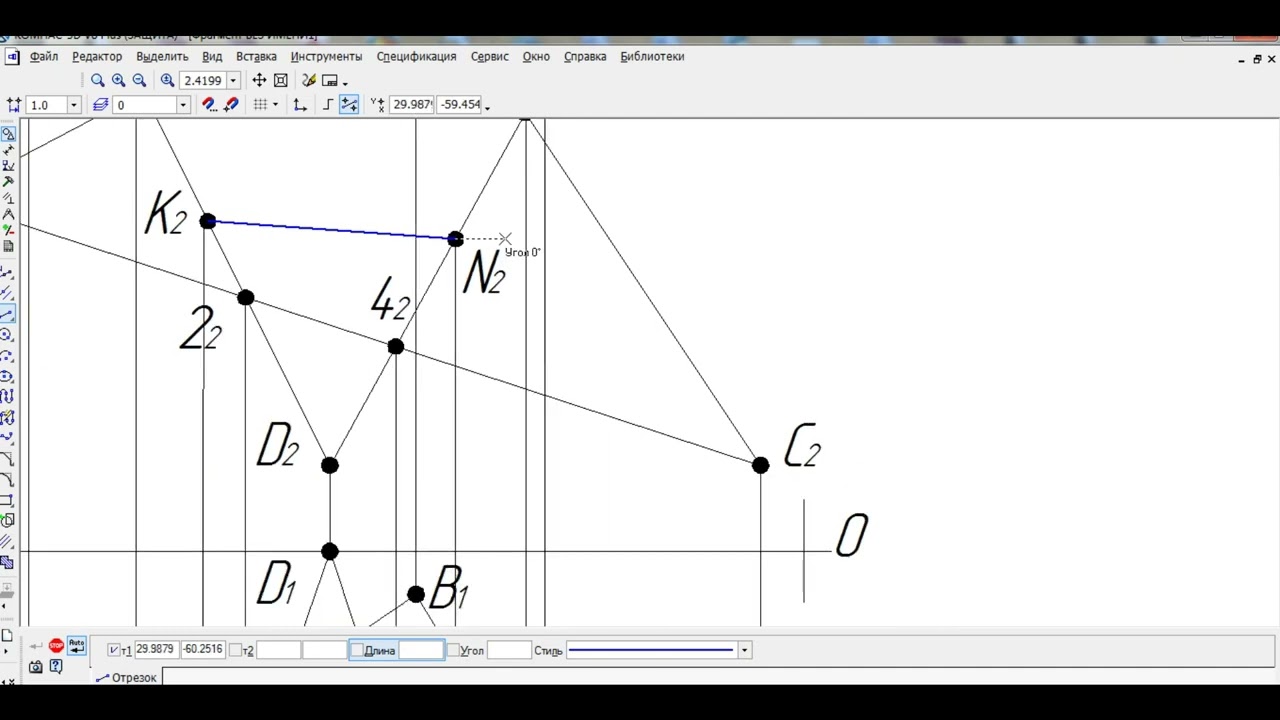This screenshot has width=1280, height=720.
Task: Open the Библиотеки menu
Action: tap(652, 57)
